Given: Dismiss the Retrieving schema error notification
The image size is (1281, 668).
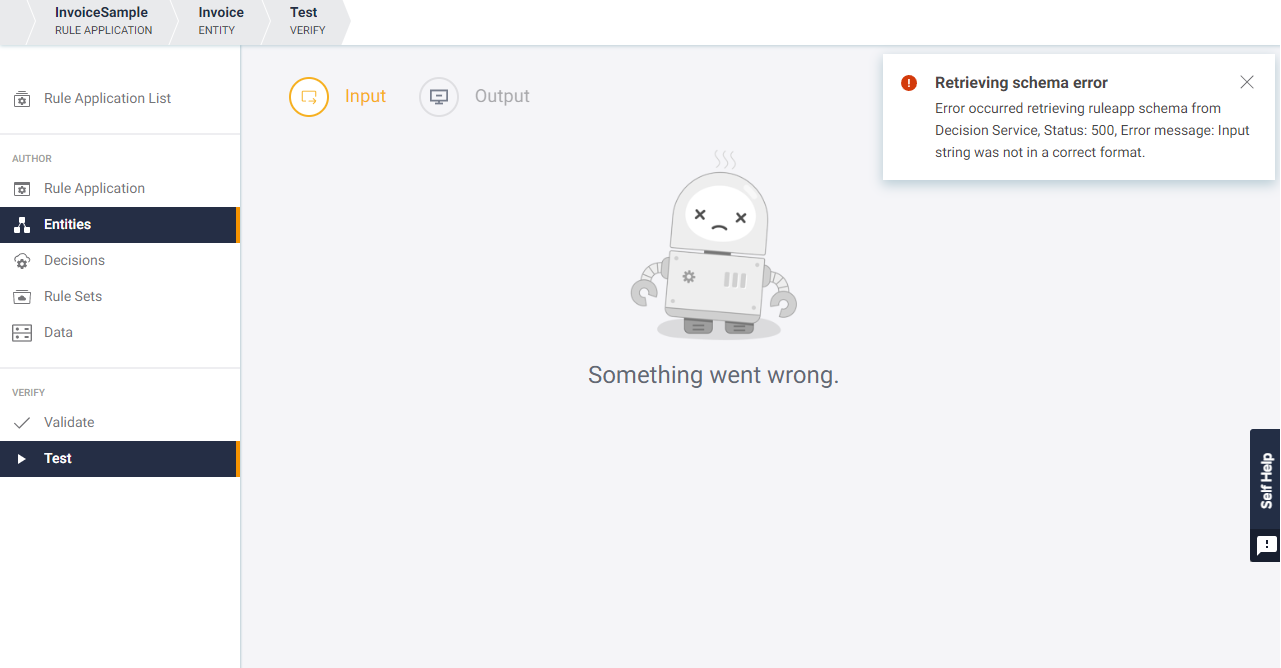Looking at the screenshot, I should click(x=1246, y=82).
